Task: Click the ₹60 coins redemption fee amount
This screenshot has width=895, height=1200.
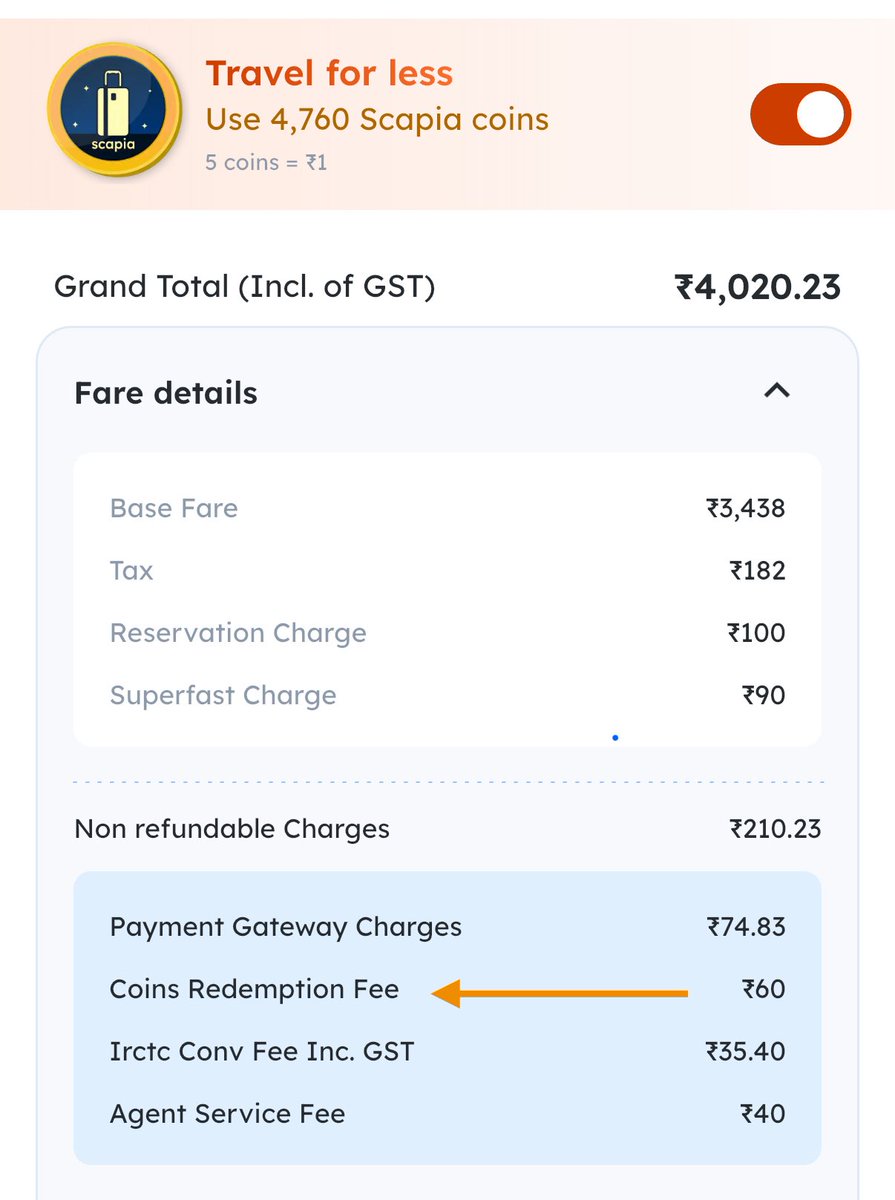Action: 763,989
